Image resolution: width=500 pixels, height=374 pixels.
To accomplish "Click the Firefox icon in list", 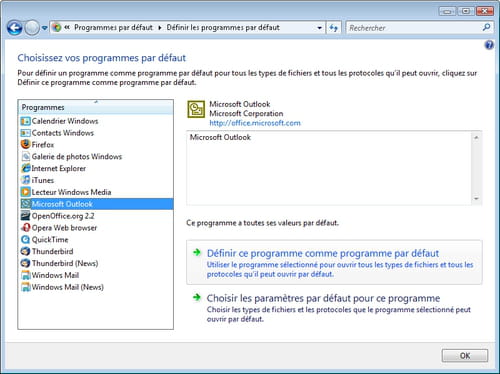I will (x=26, y=145).
